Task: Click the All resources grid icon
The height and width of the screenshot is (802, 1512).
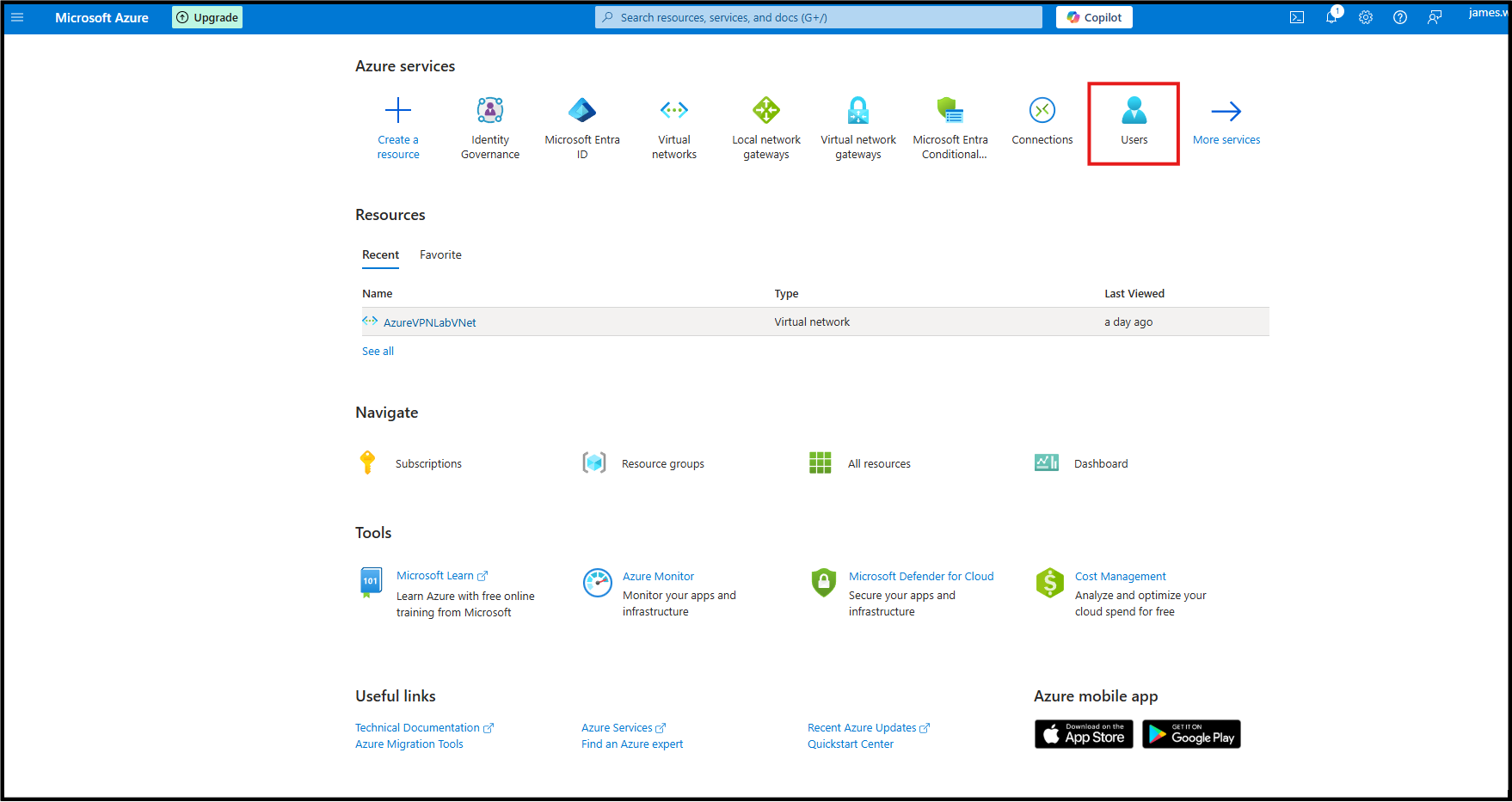Action: click(821, 462)
